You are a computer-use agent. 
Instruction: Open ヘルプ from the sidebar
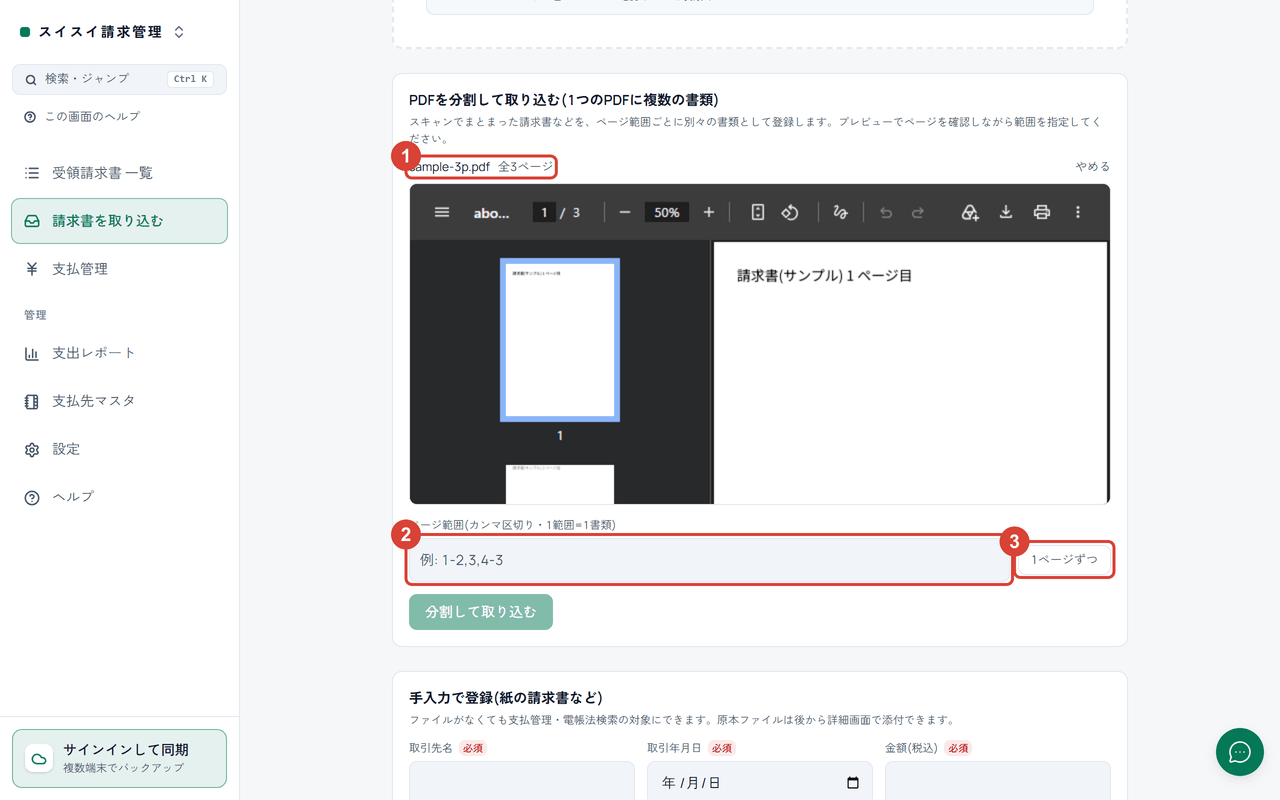119,497
